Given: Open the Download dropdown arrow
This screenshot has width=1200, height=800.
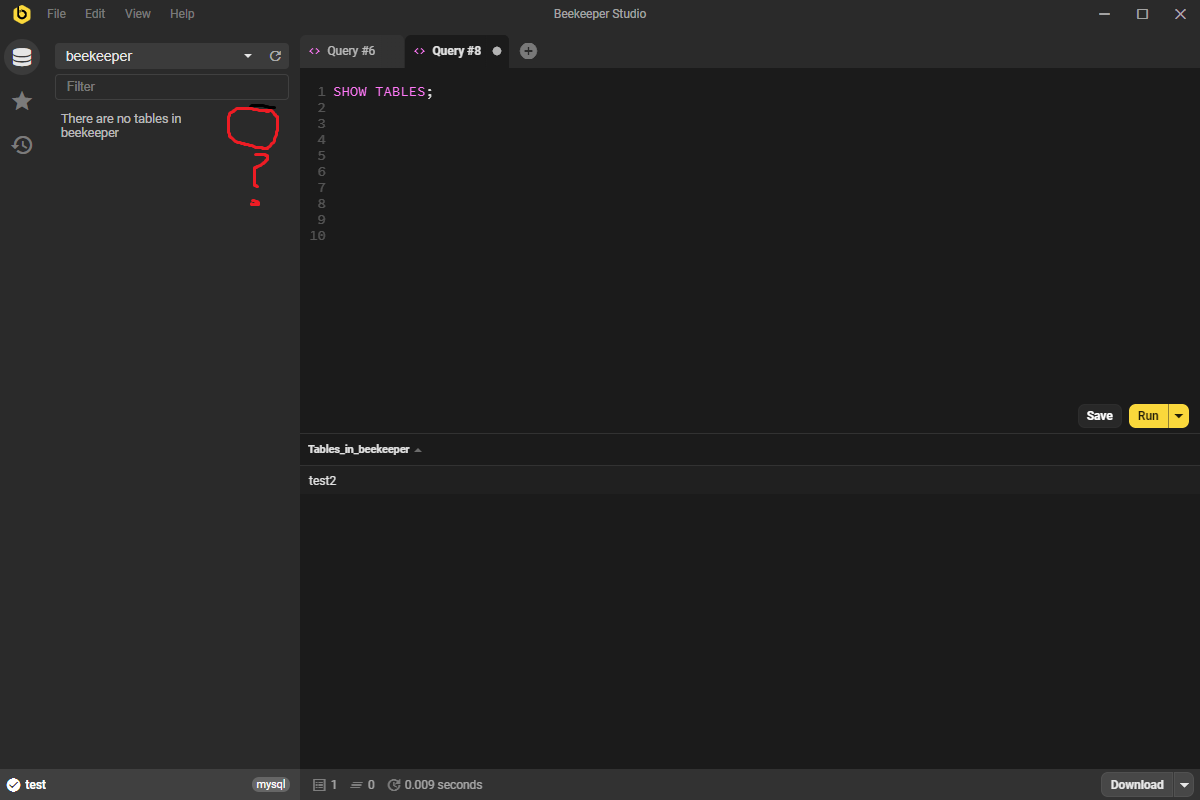Looking at the screenshot, I should pos(1183,784).
